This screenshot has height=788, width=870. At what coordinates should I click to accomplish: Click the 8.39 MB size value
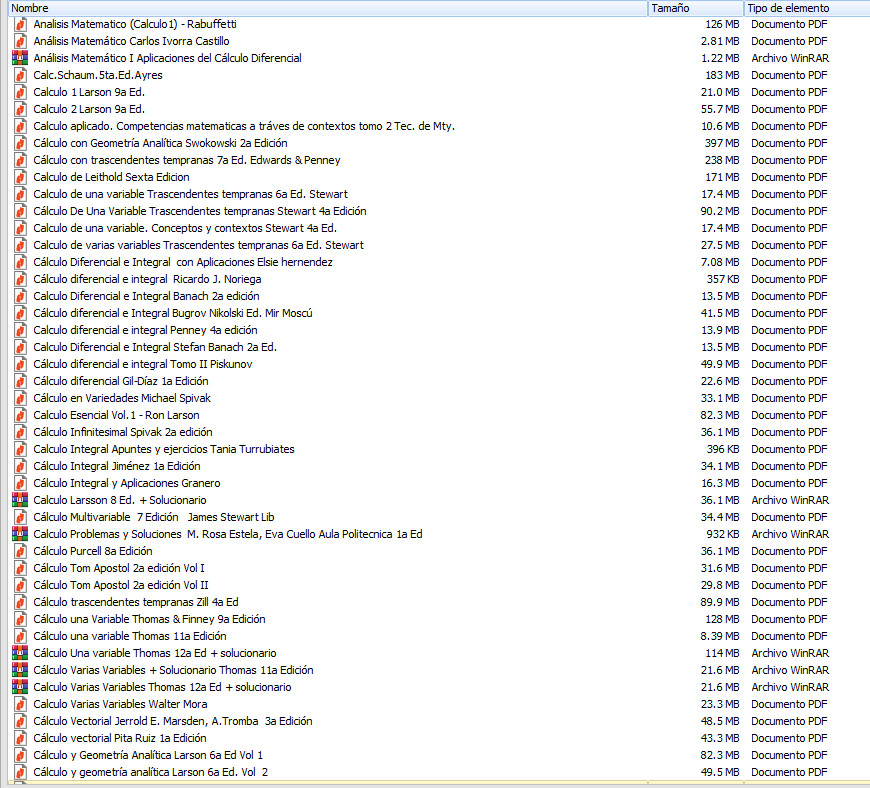pyautogui.click(x=720, y=636)
